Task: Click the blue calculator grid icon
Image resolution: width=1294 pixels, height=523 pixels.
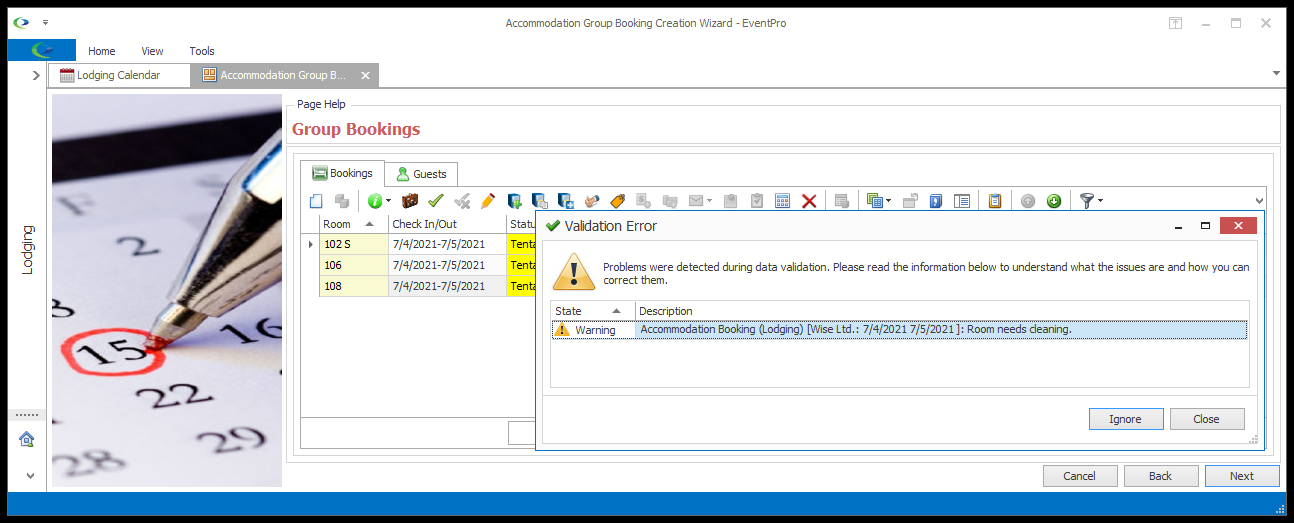Action: [x=783, y=201]
